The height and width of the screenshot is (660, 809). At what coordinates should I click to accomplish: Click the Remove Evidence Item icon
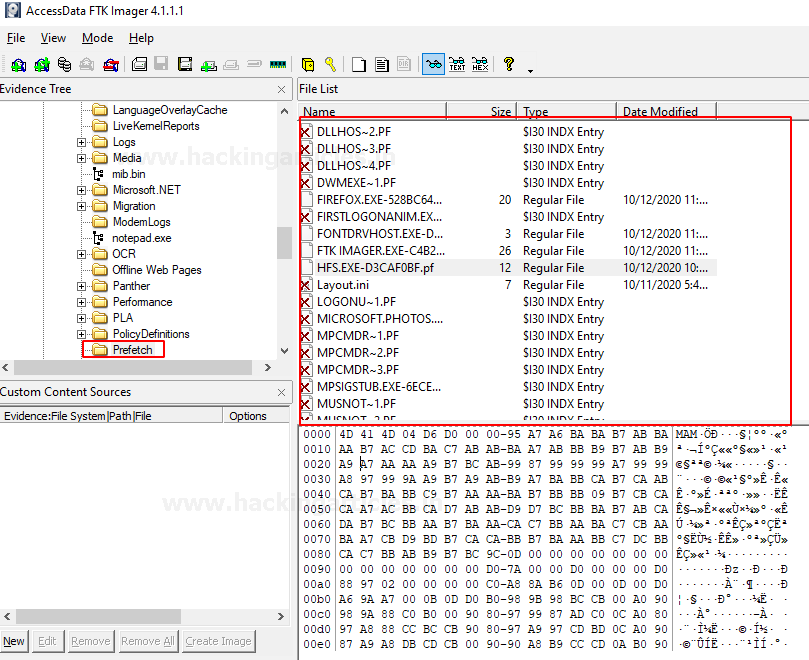point(87,65)
